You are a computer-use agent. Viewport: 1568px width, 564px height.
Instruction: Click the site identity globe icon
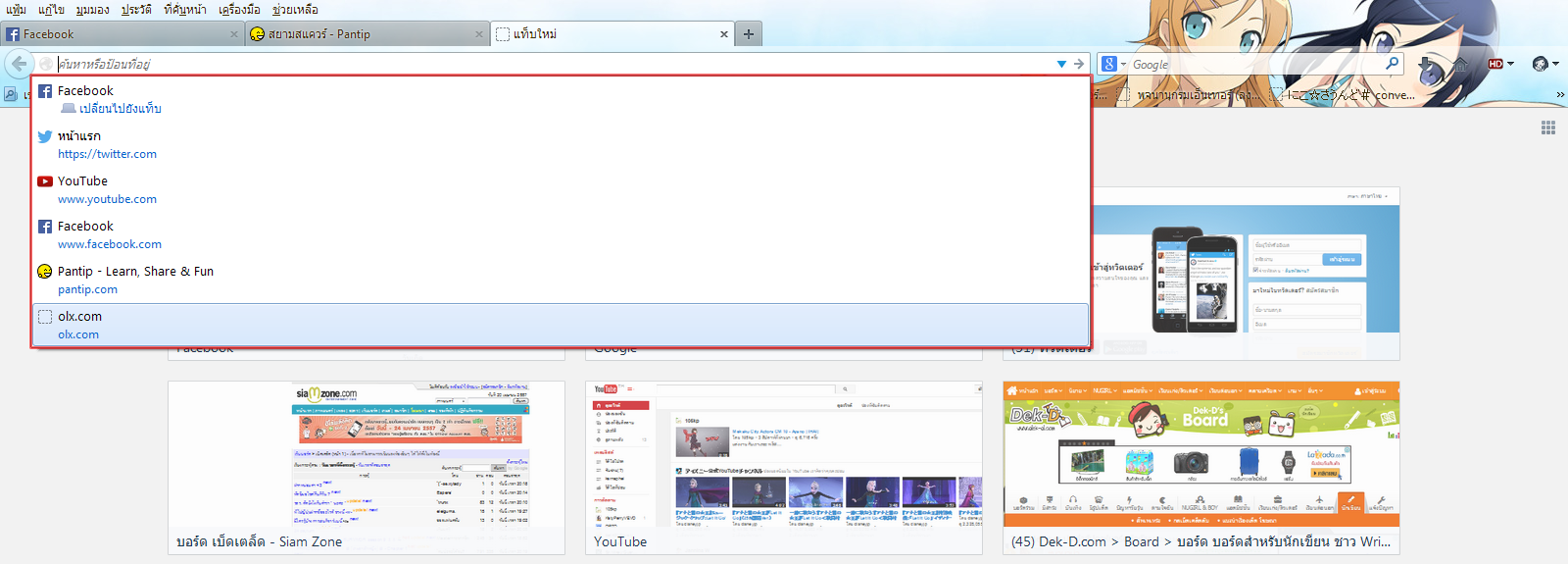(46, 64)
